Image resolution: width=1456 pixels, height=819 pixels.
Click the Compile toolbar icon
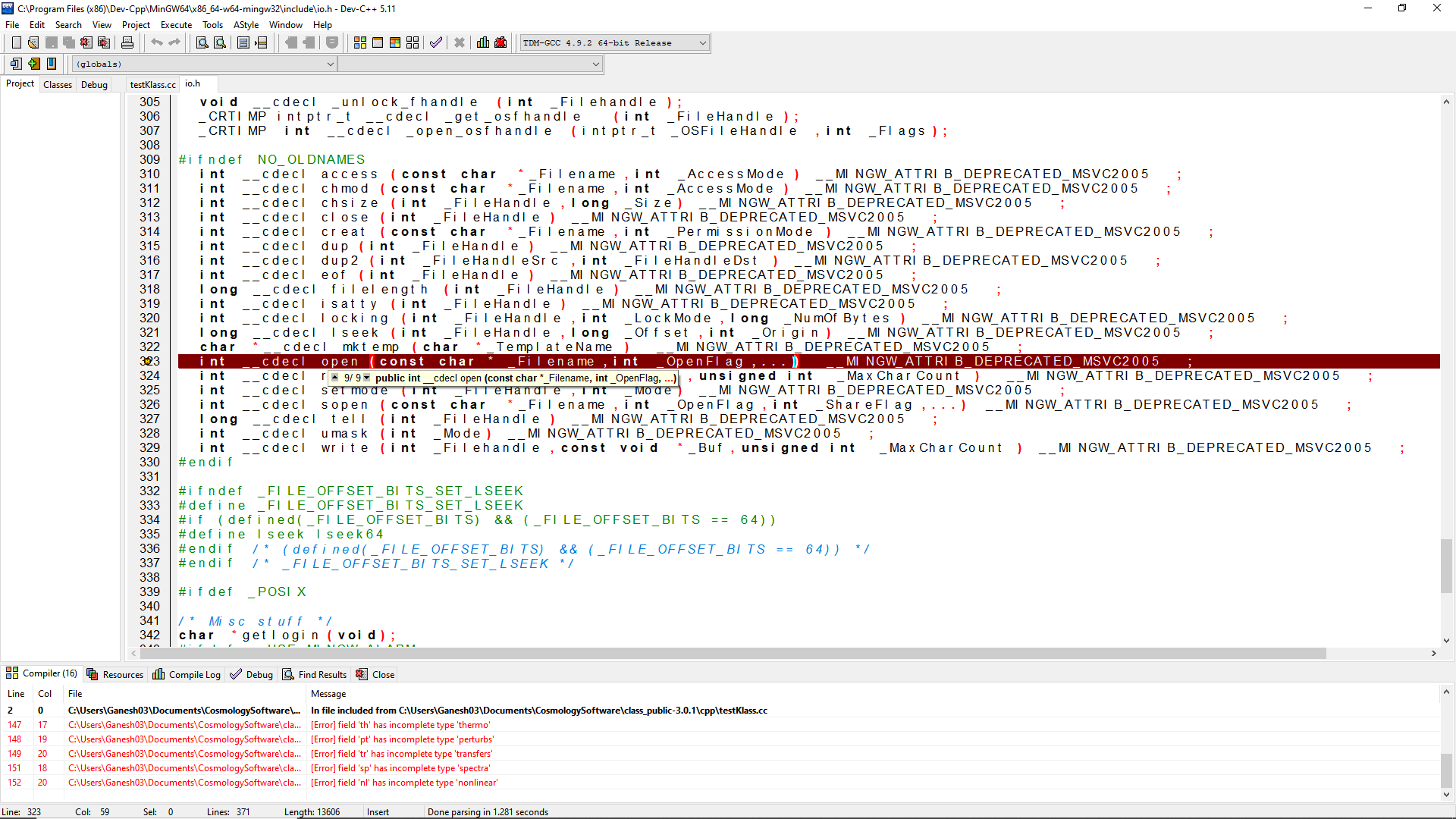[360, 42]
